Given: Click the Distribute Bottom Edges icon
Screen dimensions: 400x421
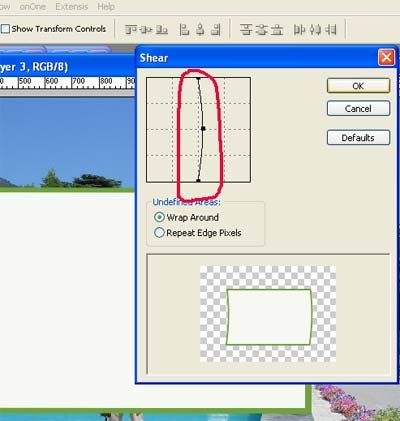Looking at the screenshot, I should tap(277, 30).
